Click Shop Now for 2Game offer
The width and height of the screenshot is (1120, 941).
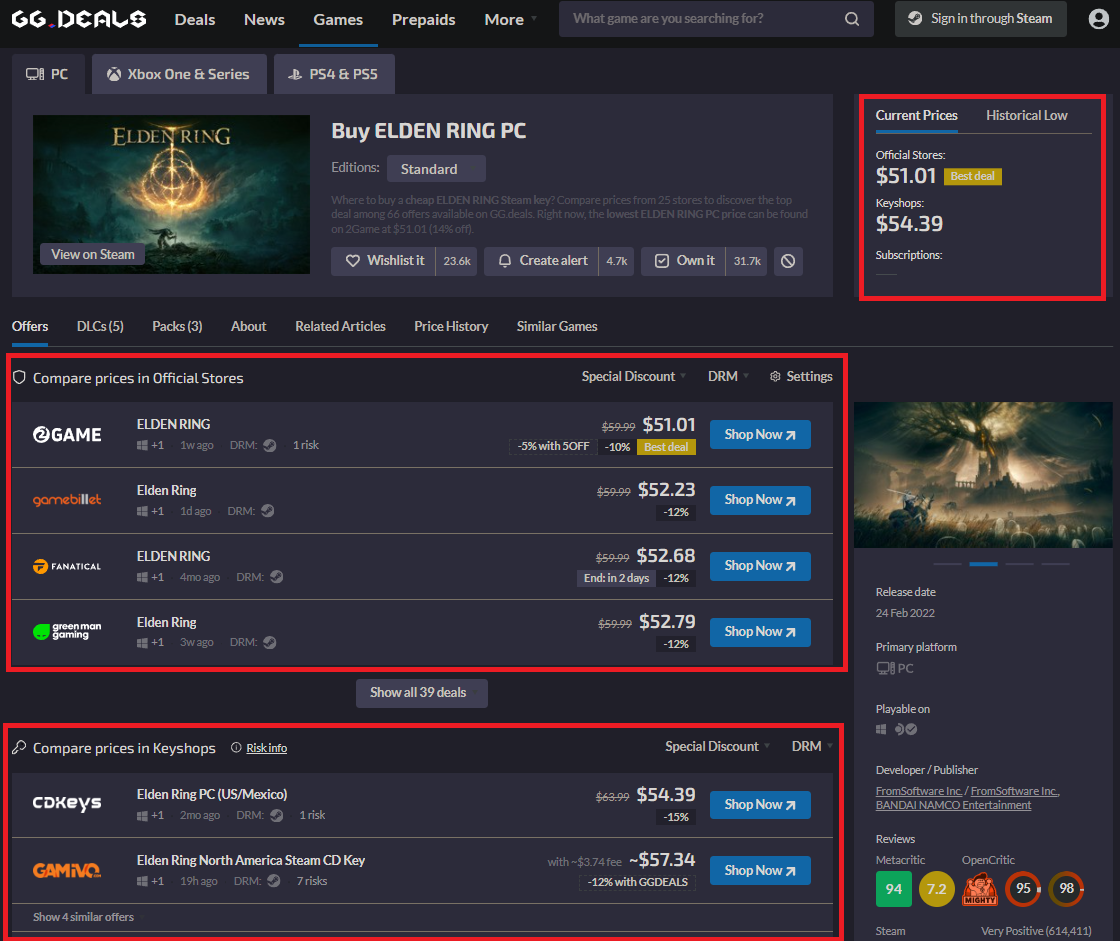click(760, 434)
